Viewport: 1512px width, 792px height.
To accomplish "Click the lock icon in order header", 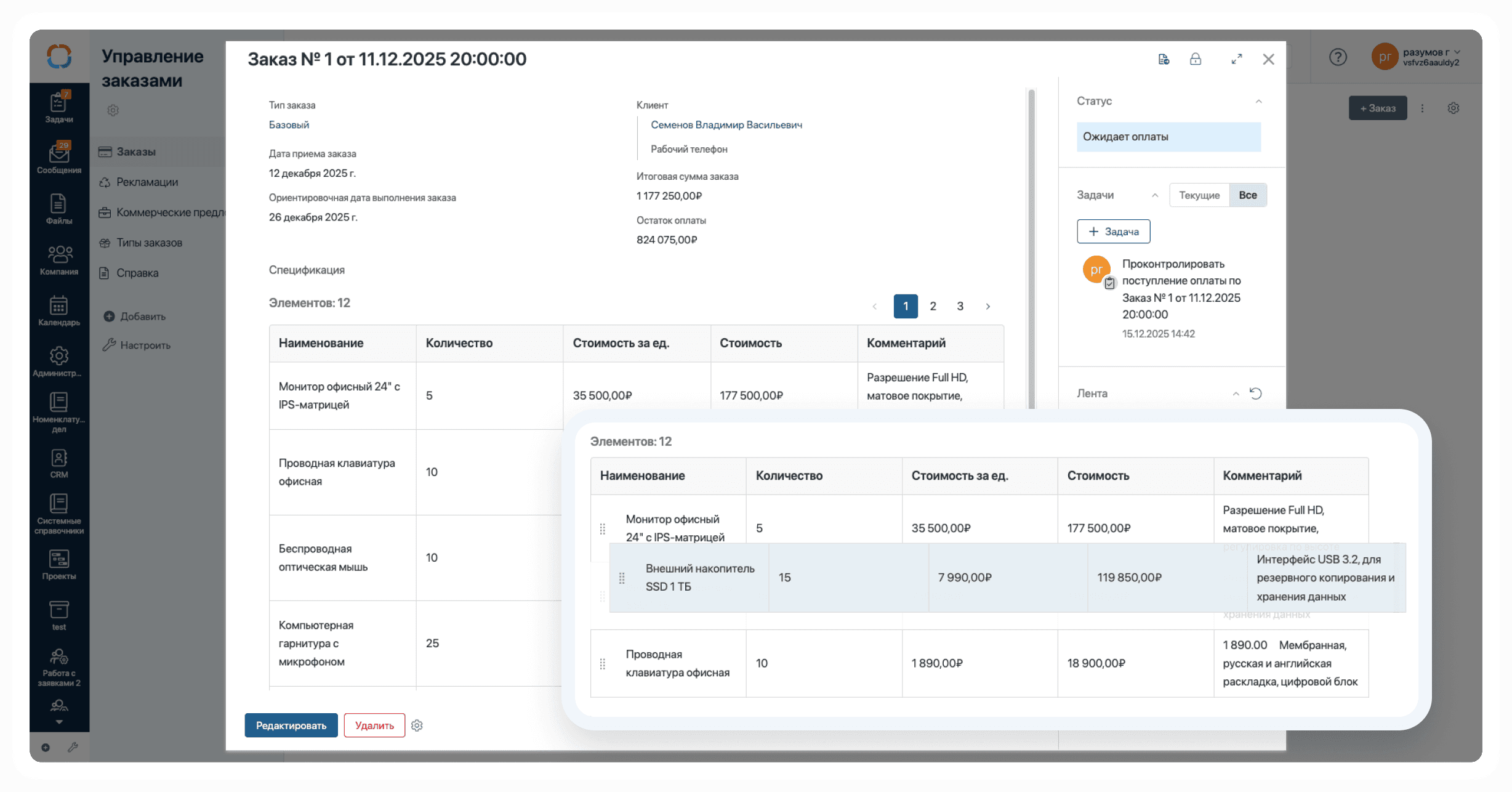I will point(1195,59).
